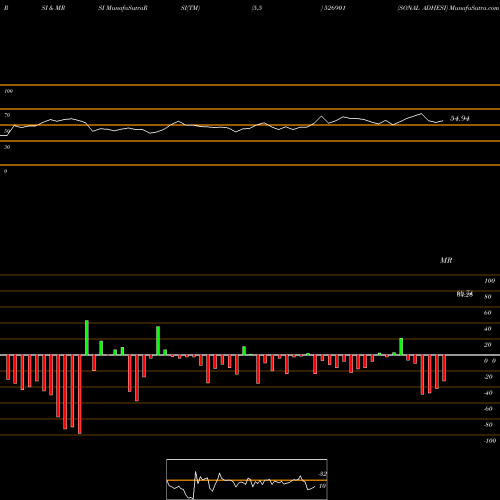Click the 100 label on the MR axis

click(489, 281)
